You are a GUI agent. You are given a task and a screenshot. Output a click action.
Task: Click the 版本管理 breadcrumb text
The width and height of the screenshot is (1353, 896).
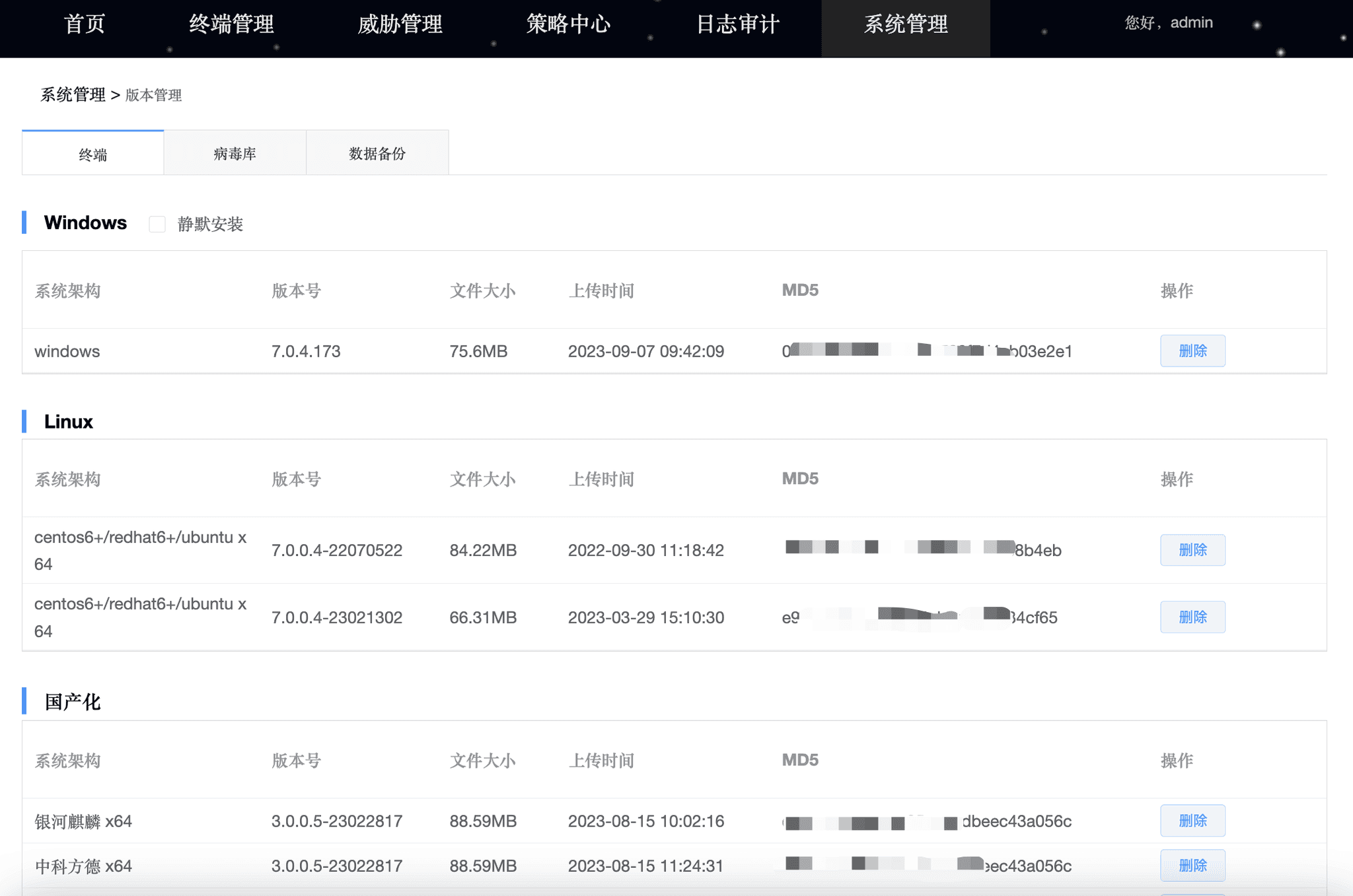click(153, 95)
